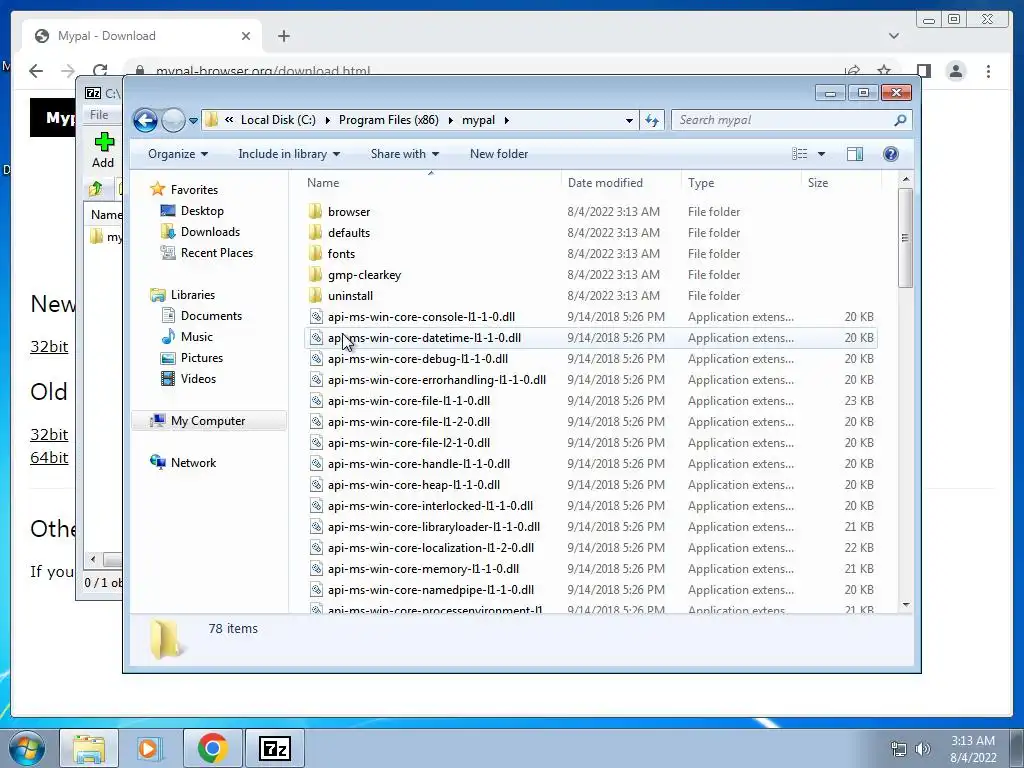Image resolution: width=1024 pixels, height=768 pixels.
Task: Click Add button in 7-Zip window
Action: [x=103, y=150]
